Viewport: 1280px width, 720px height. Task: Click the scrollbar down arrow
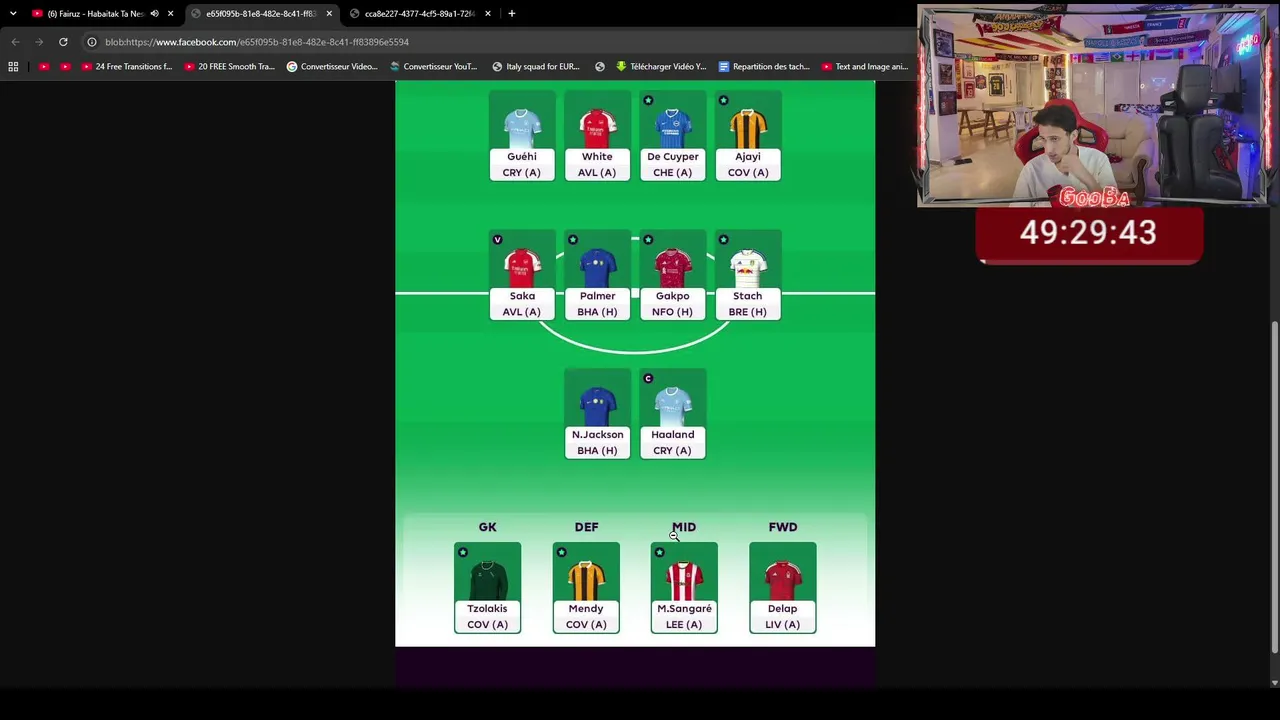[1274, 683]
